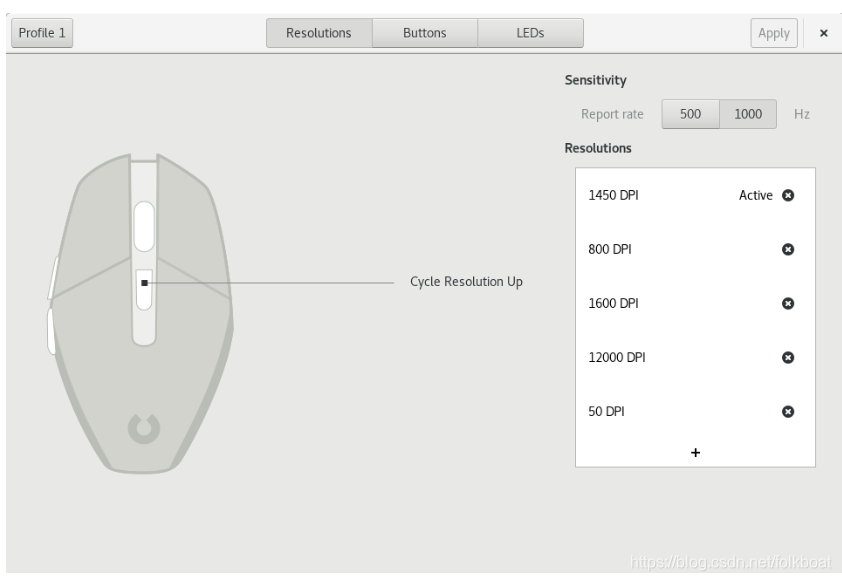The image size is (842, 581).
Task: Remove the 50 DPI resolution entry
Action: click(788, 412)
